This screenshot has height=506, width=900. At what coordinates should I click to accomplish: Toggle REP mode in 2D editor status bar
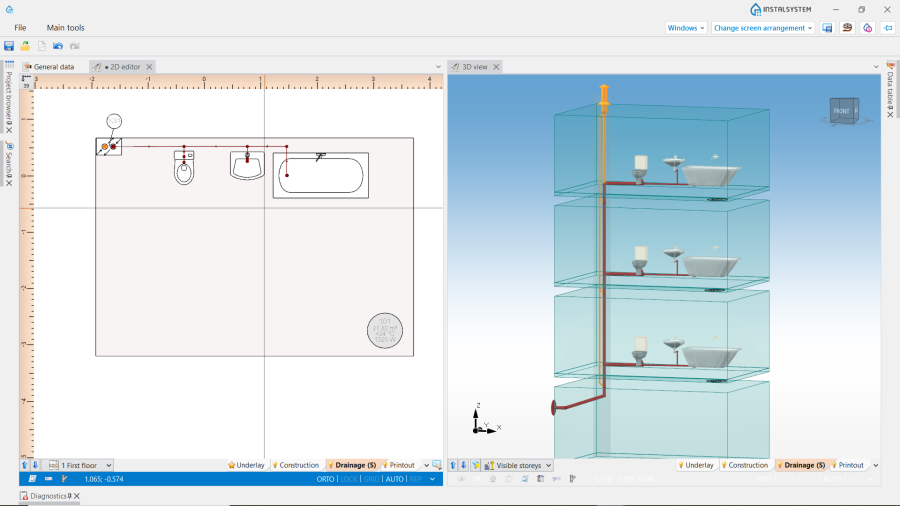coord(416,479)
